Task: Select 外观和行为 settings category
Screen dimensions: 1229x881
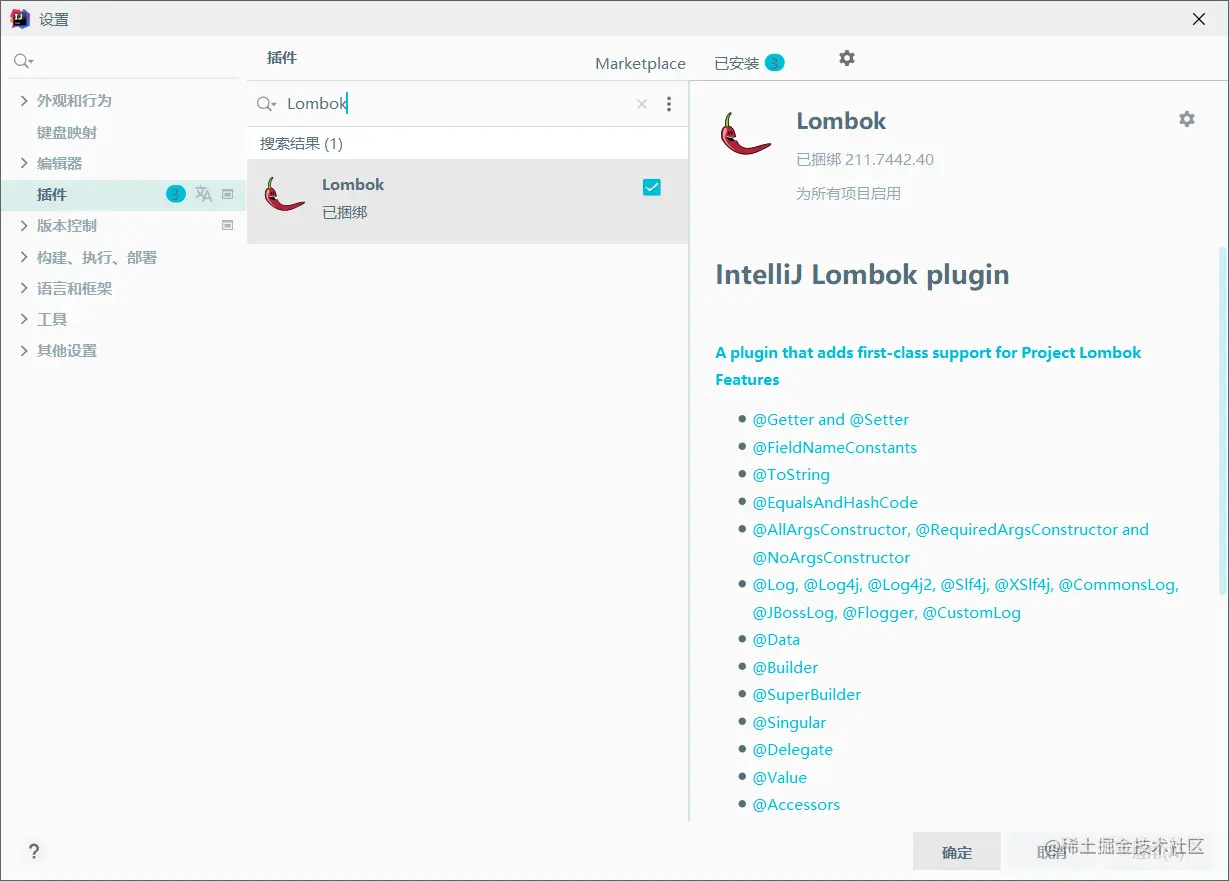Action: [x=74, y=100]
